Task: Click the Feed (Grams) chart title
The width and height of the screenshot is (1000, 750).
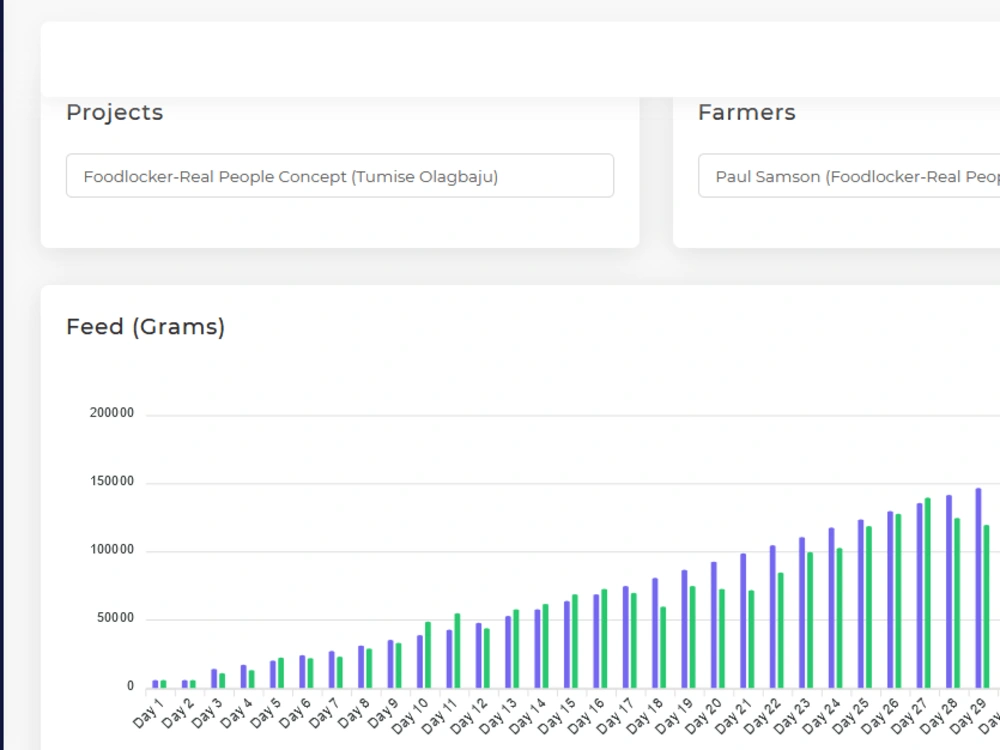Action: (x=145, y=327)
